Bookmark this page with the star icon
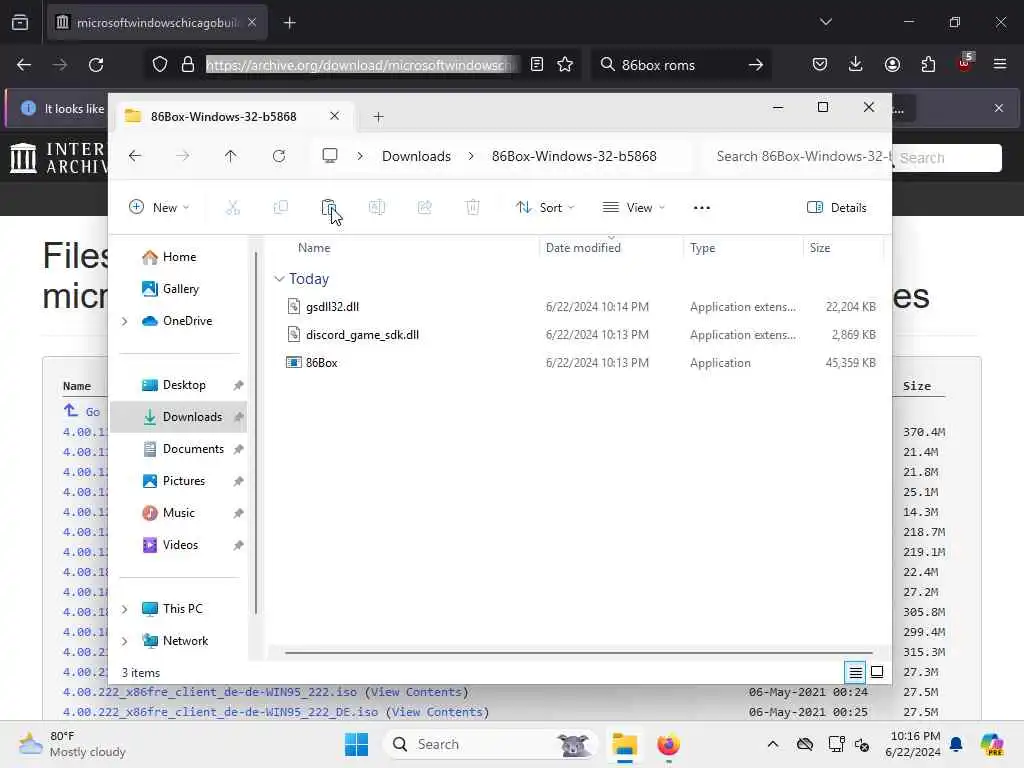Viewport: 1024px width, 768px height. pyautogui.click(x=565, y=65)
